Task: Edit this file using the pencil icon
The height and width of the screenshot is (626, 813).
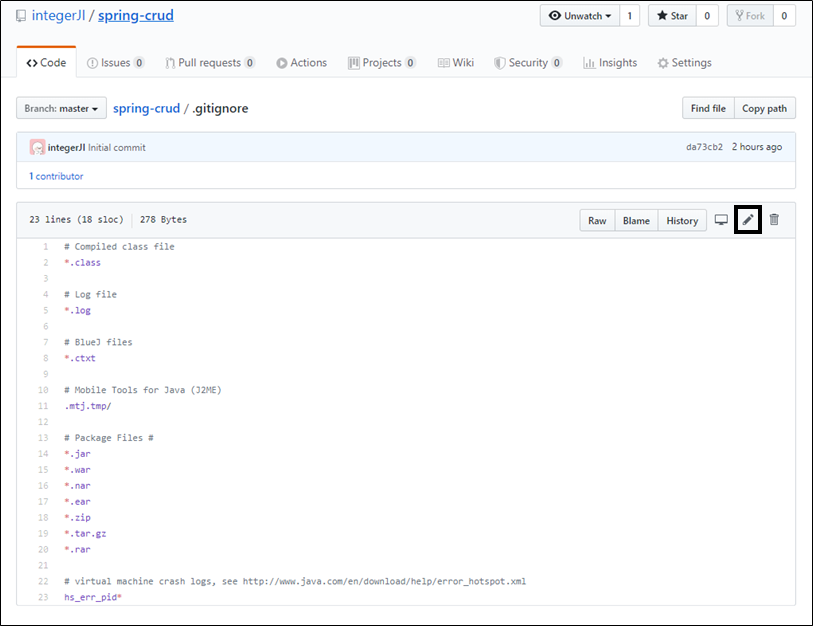Action: click(x=748, y=220)
